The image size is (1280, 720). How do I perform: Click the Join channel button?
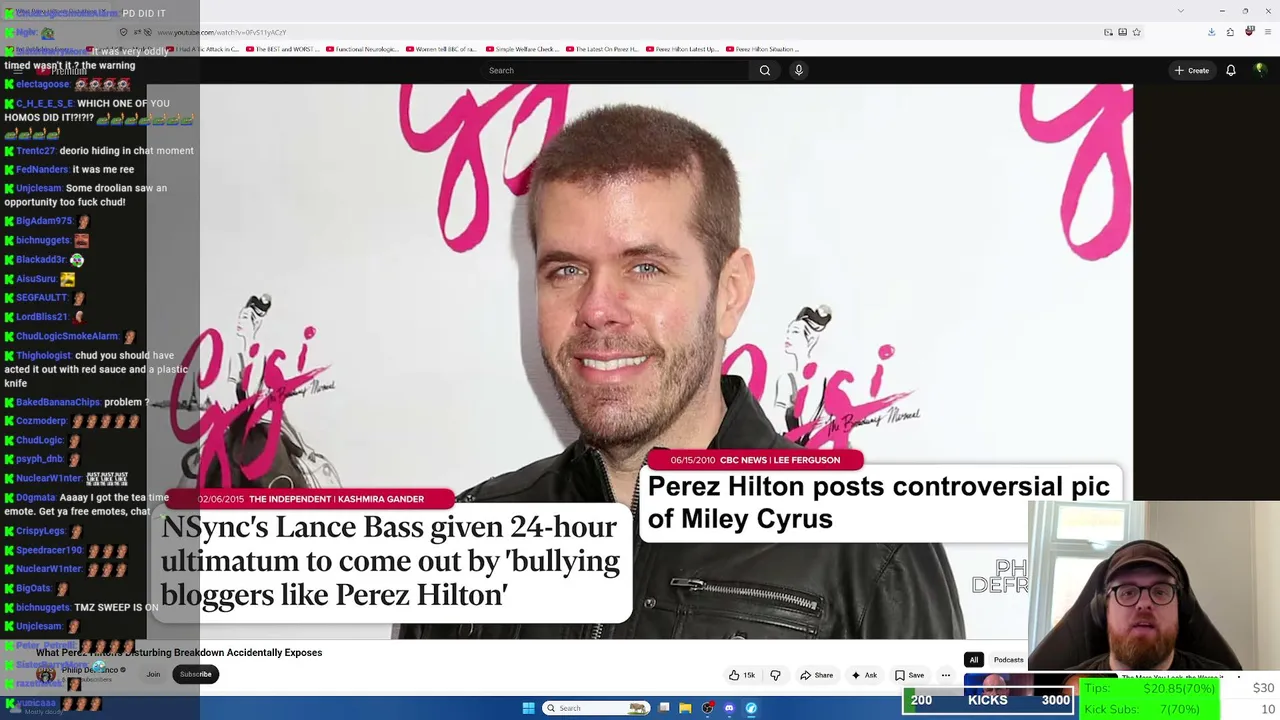pyautogui.click(x=153, y=674)
